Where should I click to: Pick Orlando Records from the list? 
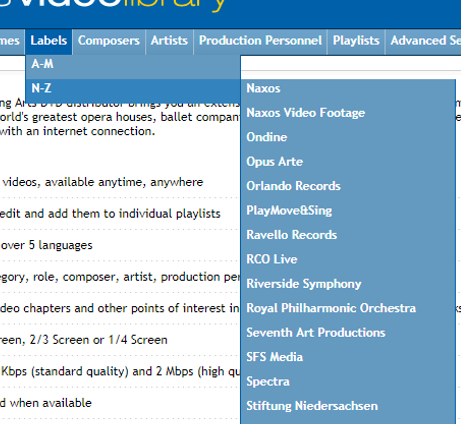pyautogui.click(x=348, y=186)
